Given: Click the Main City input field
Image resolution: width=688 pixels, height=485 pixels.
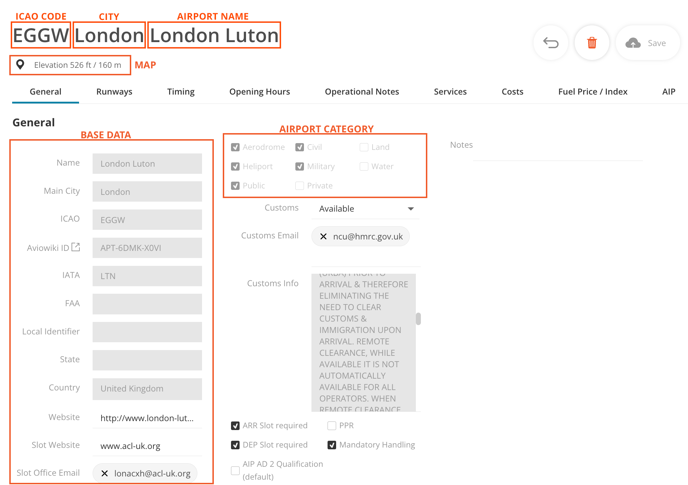Looking at the screenshot, I should 147,192.
